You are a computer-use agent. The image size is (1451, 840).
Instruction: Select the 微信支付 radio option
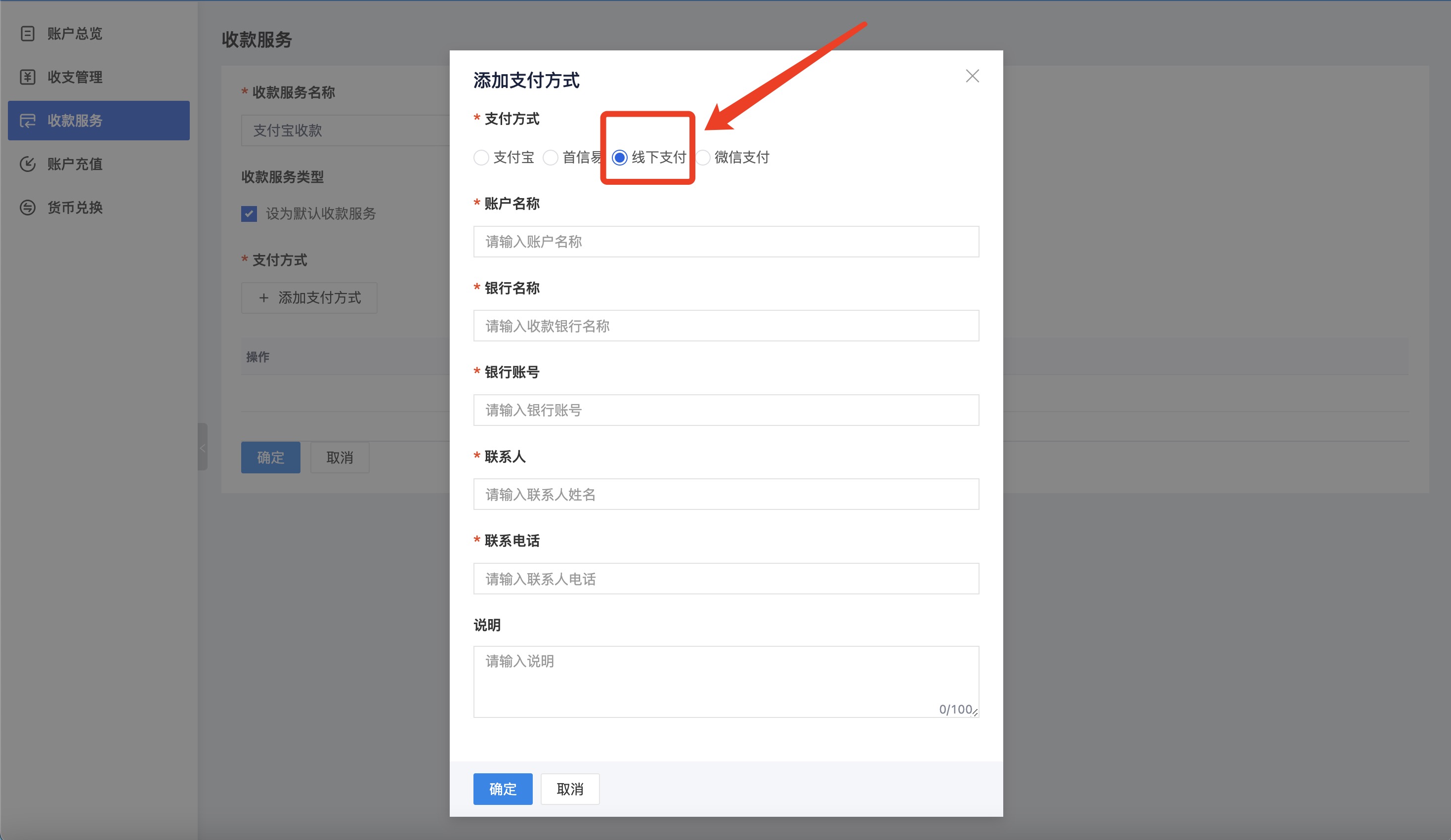[x=702, y=157]
